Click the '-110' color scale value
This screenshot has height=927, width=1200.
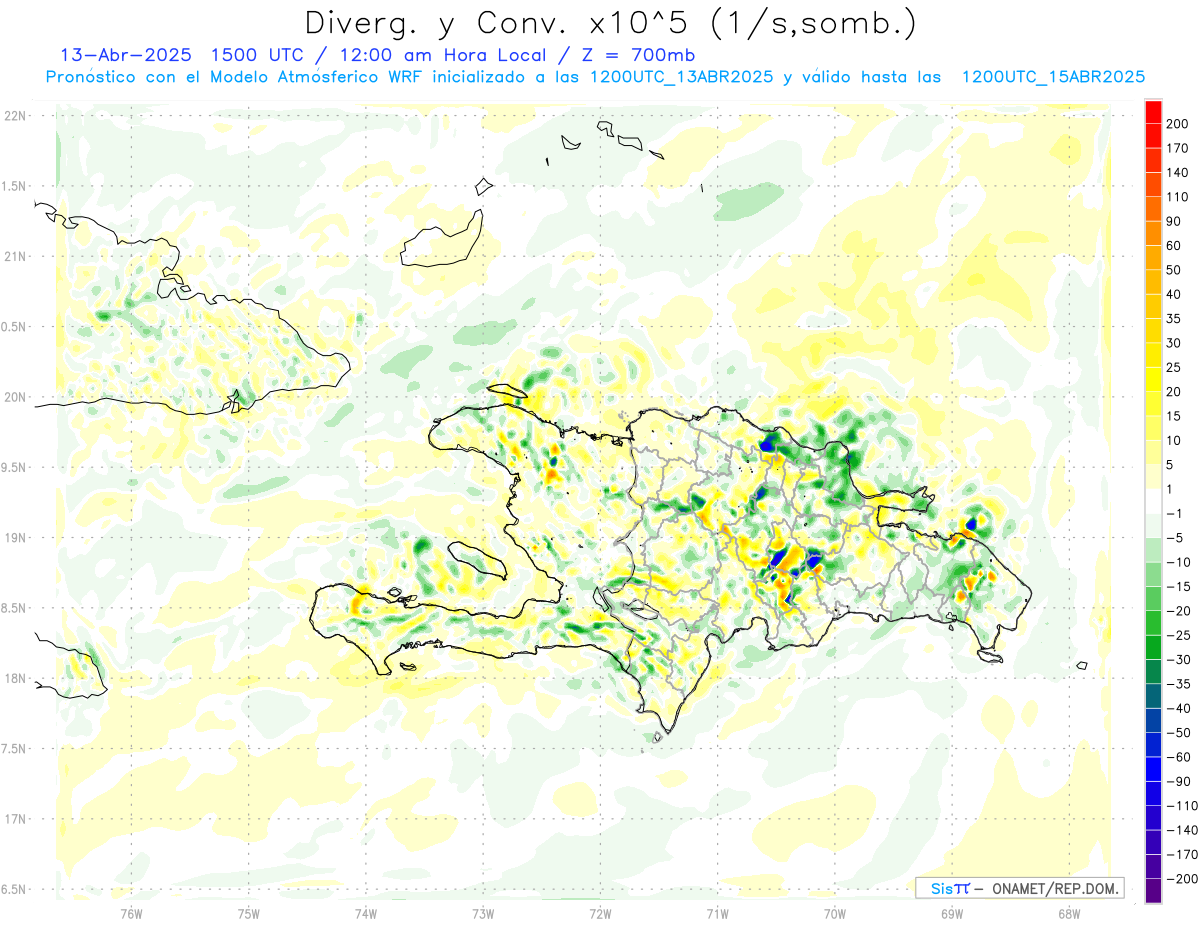point(1183,805)
